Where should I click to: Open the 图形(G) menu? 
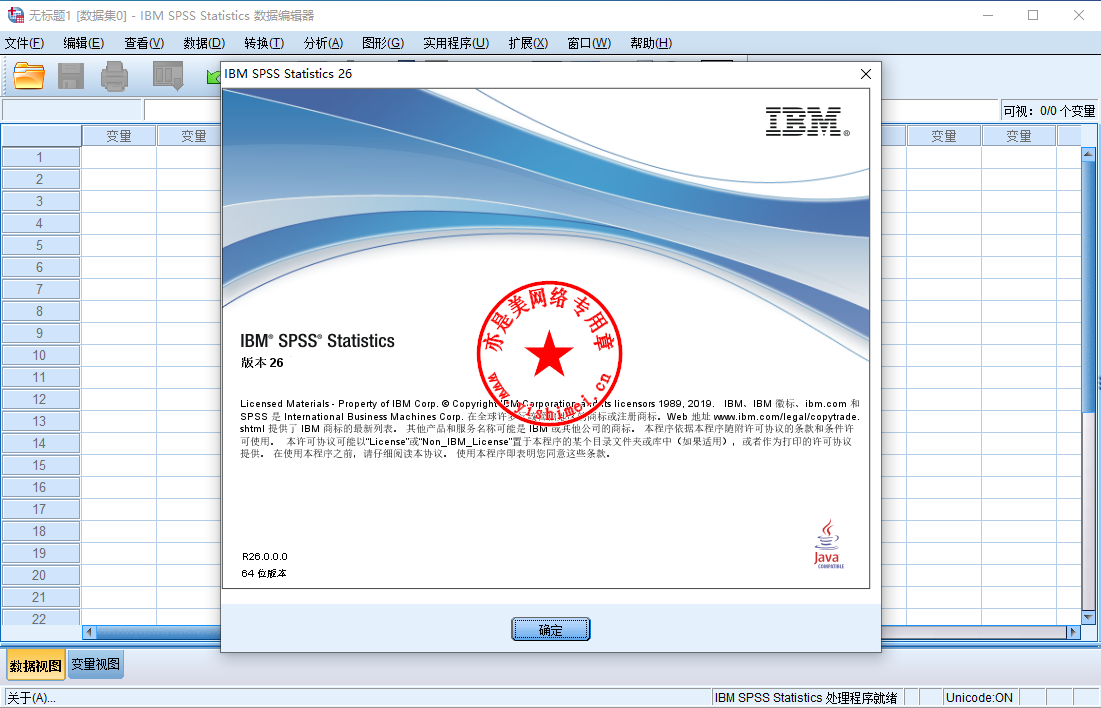pos(383,43)
